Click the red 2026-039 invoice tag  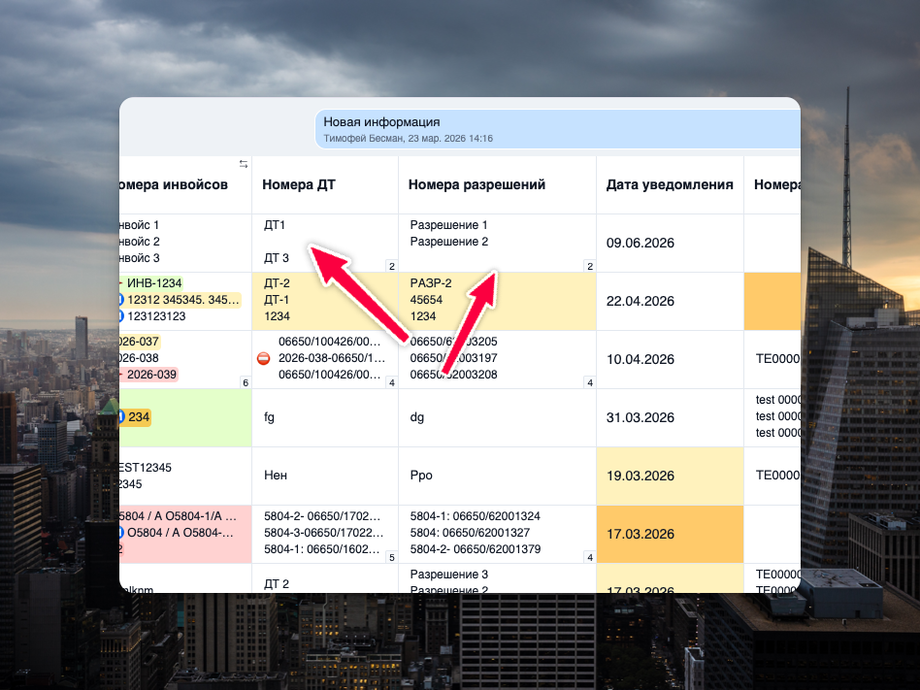(149, 374)
